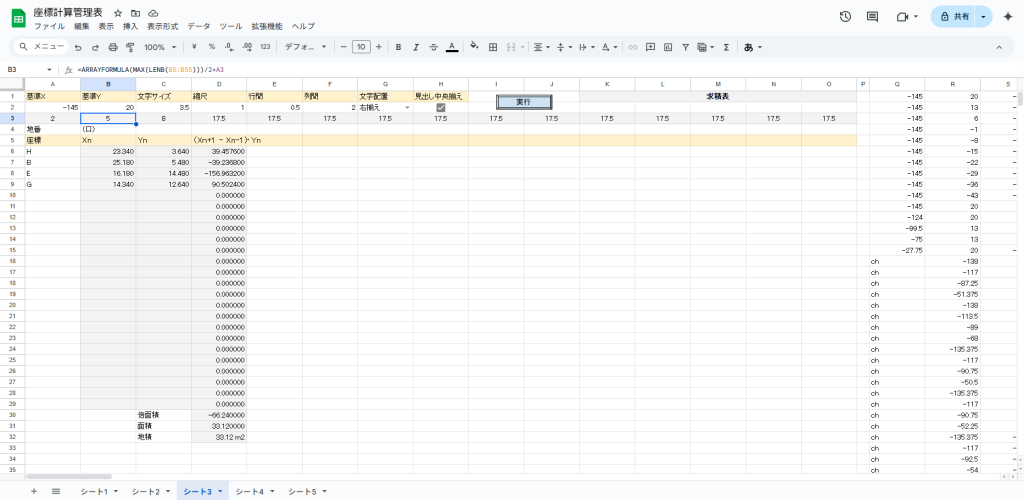Open the 挿入 menu
Viewport: 1024px width, 500px height.
pos(131,27)
